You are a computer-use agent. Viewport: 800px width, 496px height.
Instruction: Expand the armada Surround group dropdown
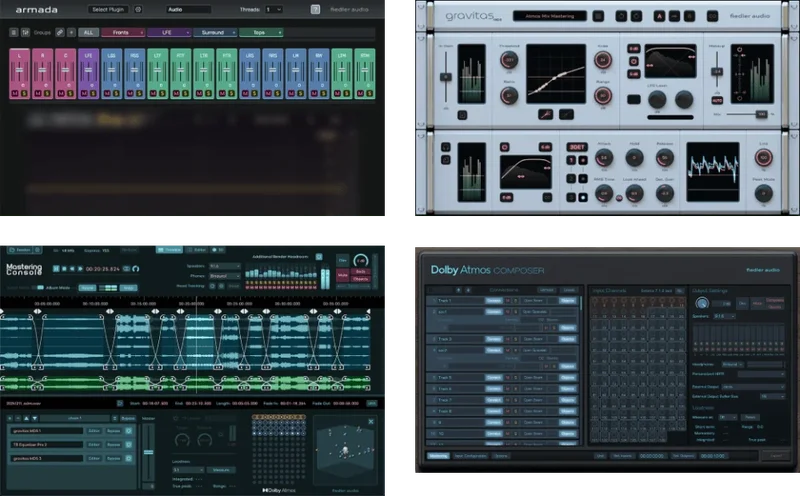click(234, 32)
